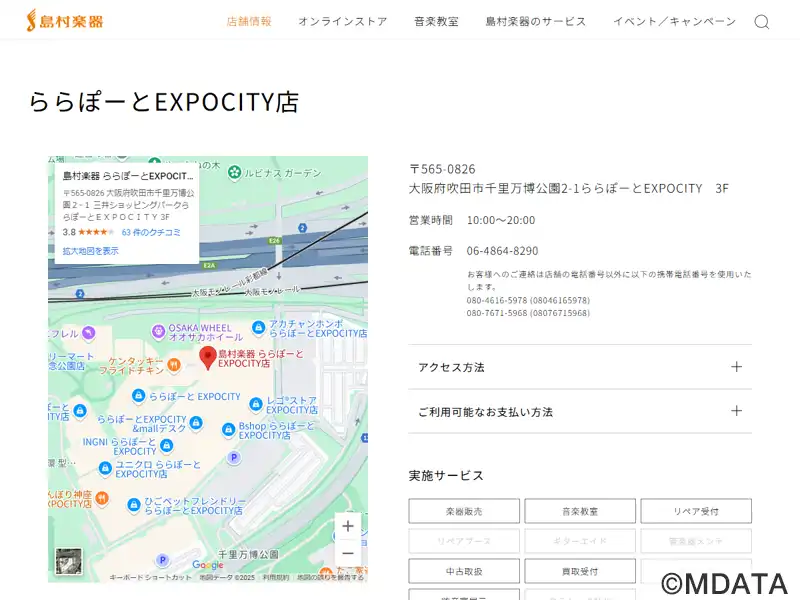This screenshot has width=800, height=600.
Task: Click the 音楽教室 service button
Action: pos(580,511)
